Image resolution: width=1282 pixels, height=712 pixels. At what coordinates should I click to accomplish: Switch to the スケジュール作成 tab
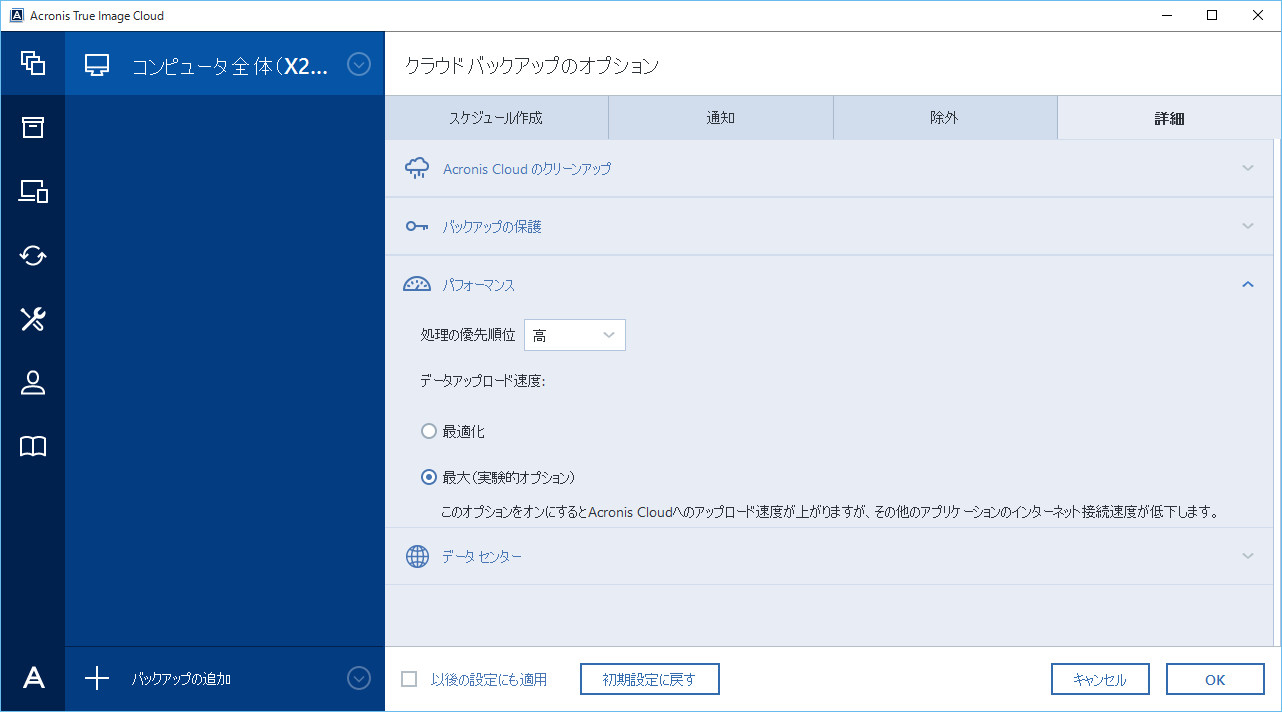coord(497,117)
